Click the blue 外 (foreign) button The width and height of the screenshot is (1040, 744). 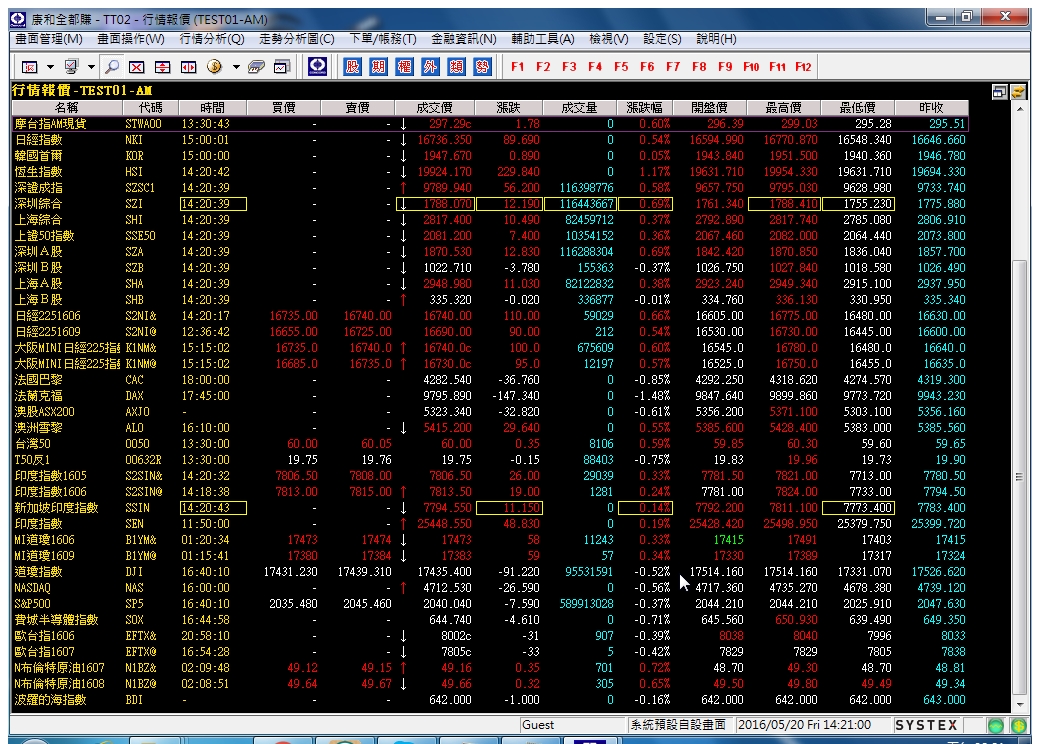430,66
